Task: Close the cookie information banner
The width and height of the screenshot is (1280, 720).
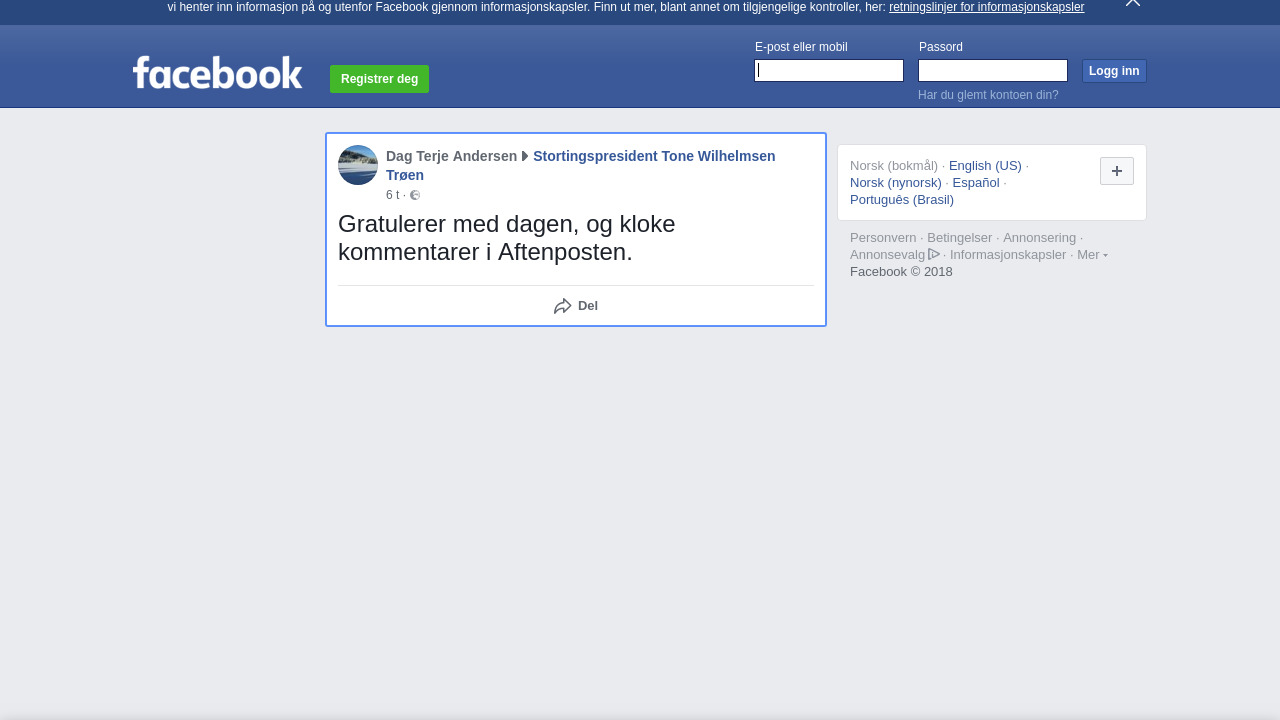Action: point(1133,3)
